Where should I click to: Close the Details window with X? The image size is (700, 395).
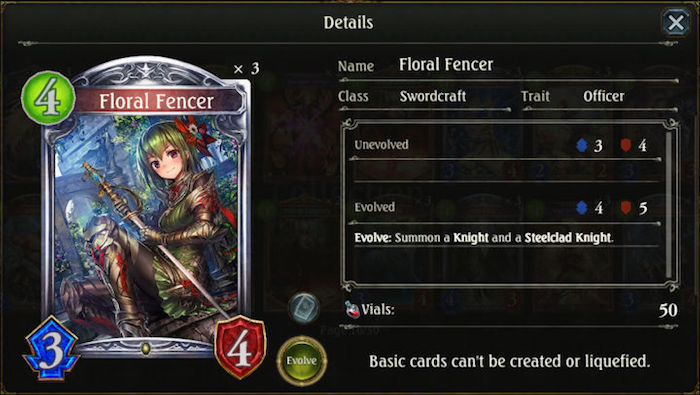[x=675, y=22]
